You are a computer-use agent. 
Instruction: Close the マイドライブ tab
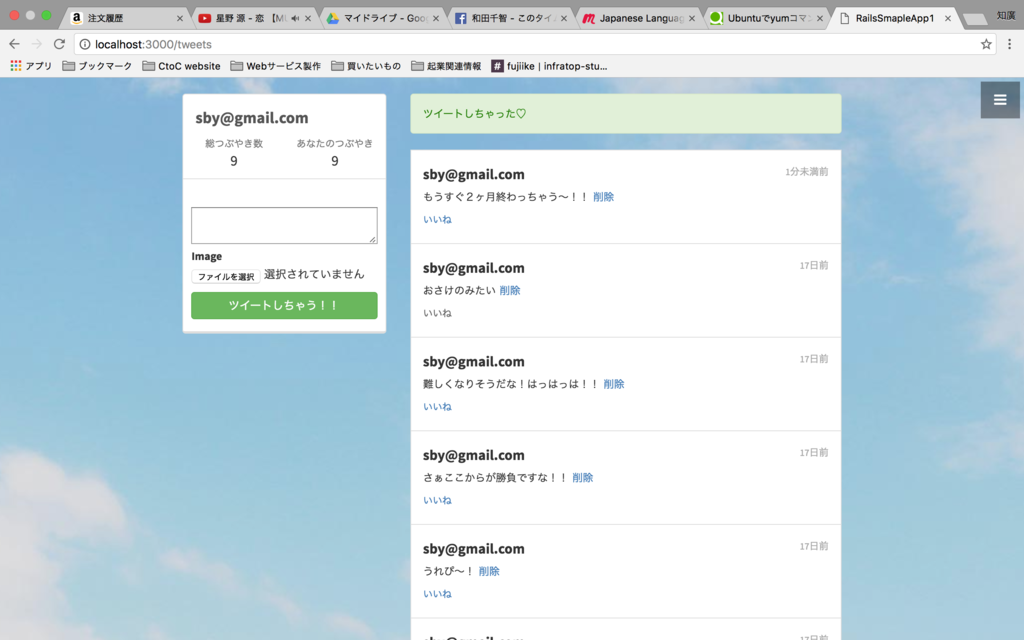coord(436,18)
